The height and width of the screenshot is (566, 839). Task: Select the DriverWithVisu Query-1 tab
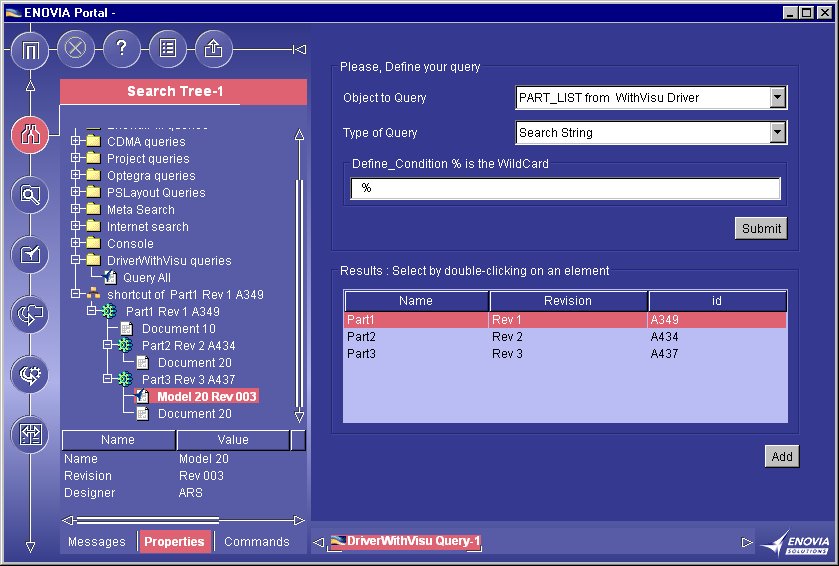pos(405,541)
